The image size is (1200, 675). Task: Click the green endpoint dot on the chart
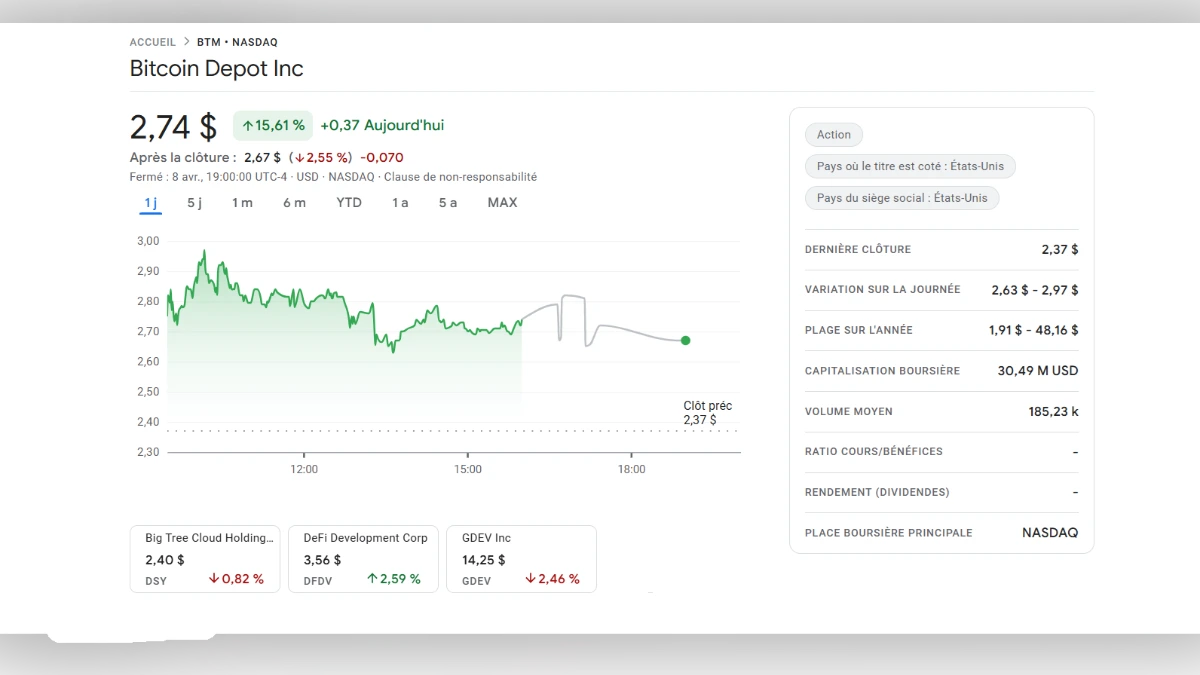[685, 340]
